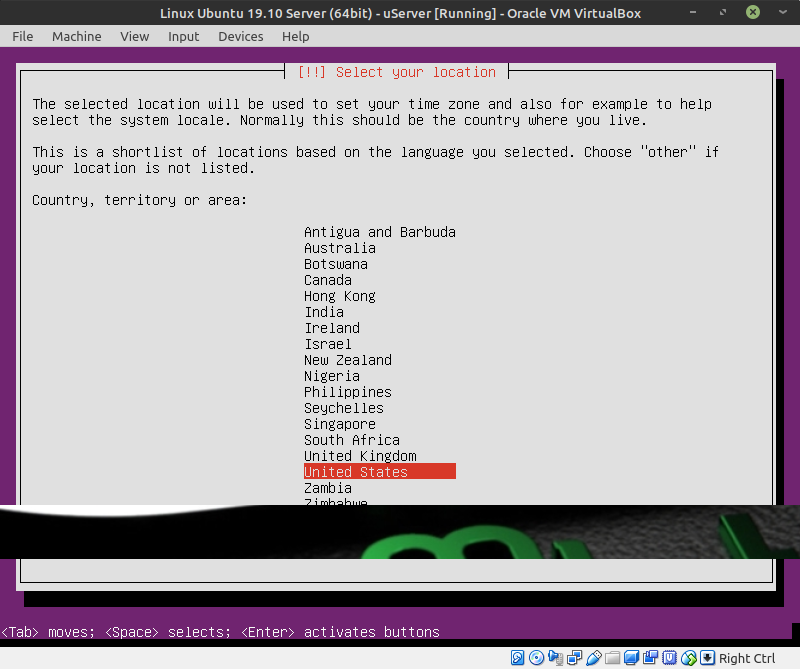This screenshot has width=800, height=669.
Task: Maximize the VirtualBox window
Action: tap(723, 12)
